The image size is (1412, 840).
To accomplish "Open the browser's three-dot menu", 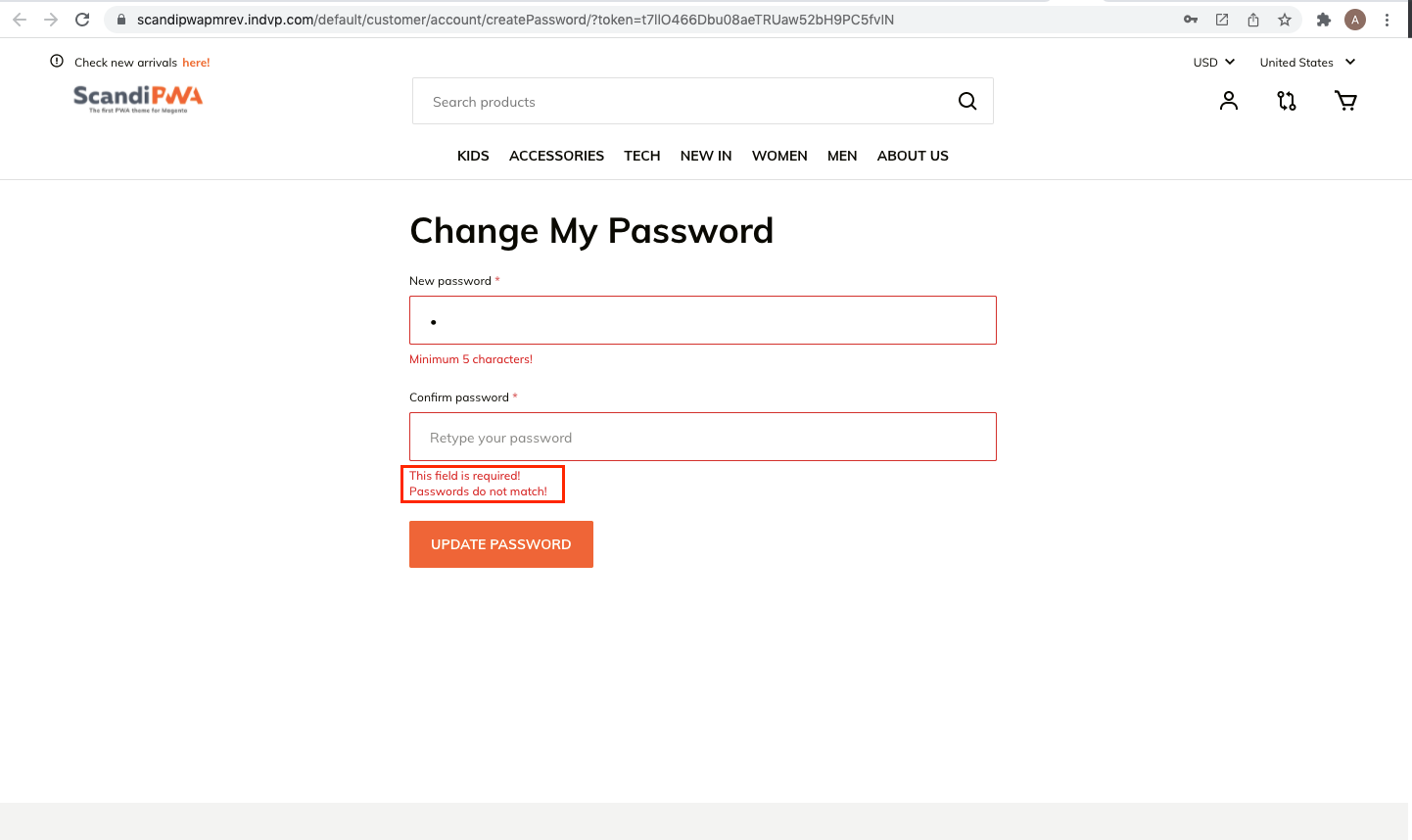I will (x=1388, y=20).
